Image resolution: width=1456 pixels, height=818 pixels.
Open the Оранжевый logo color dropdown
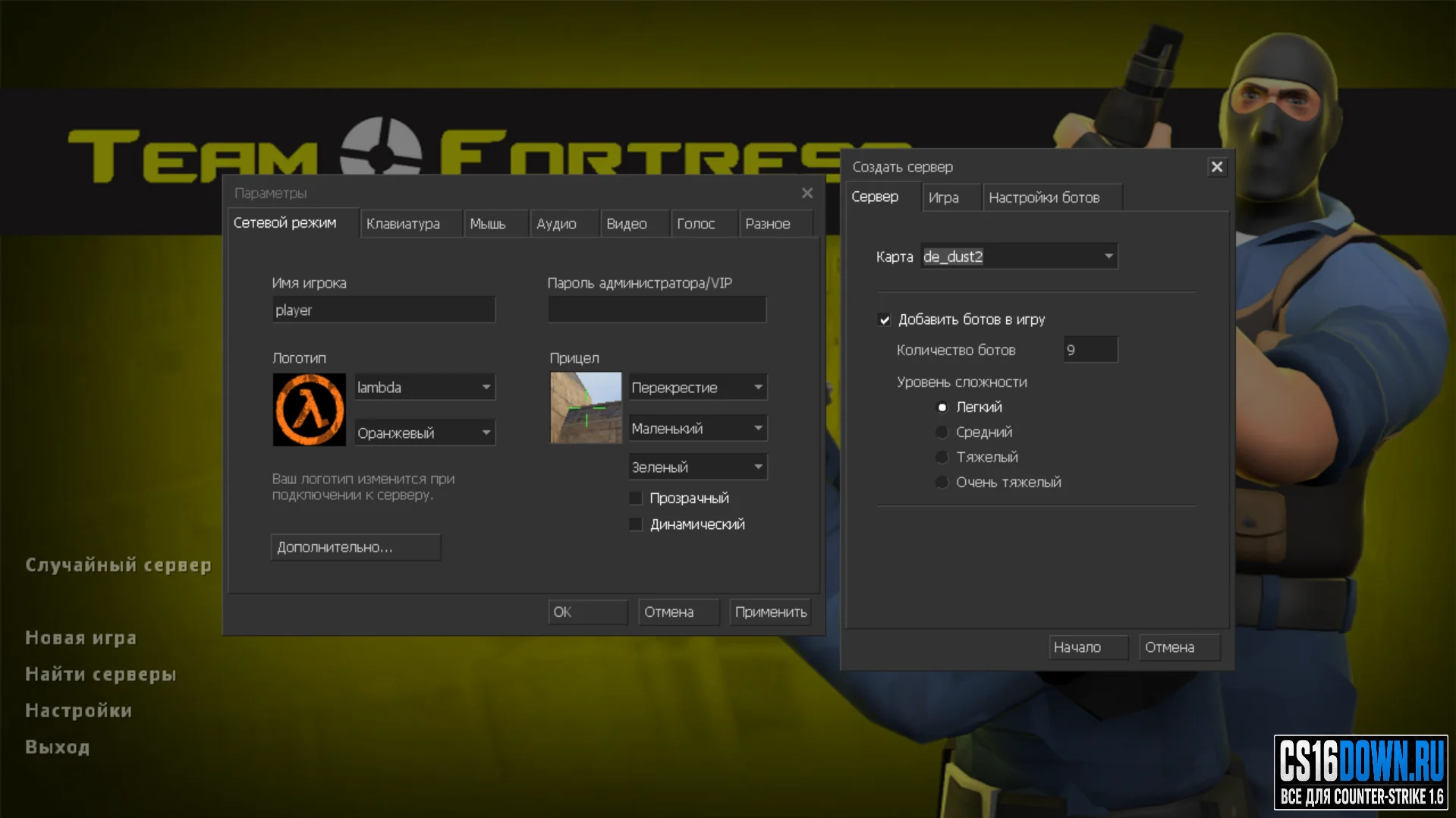pos(425,433)
